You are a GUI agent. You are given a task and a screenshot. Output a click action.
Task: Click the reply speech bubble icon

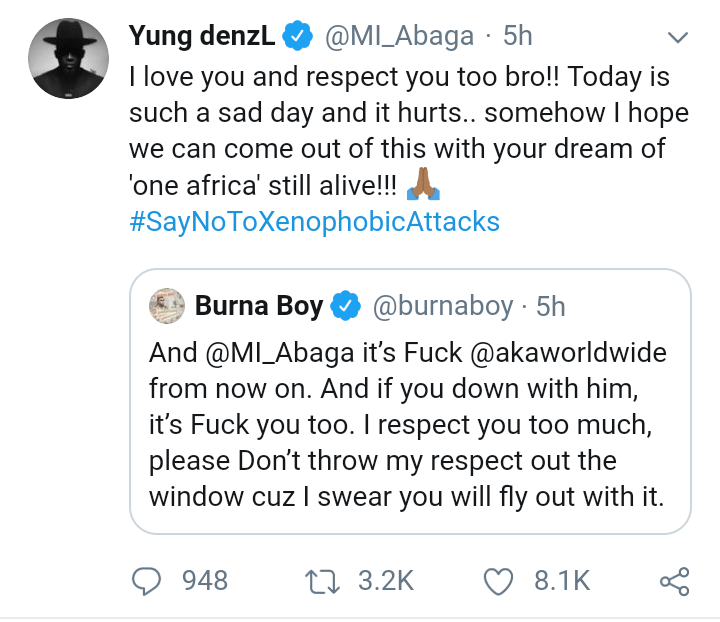147,580
